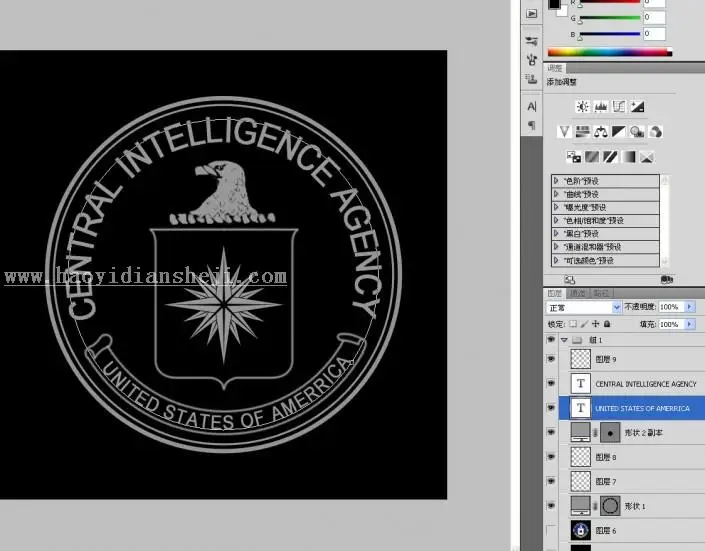The width and height of the screenshot is (705, 551).
Task: Expand the "曝光度" 预设 list
Action: 557,207
